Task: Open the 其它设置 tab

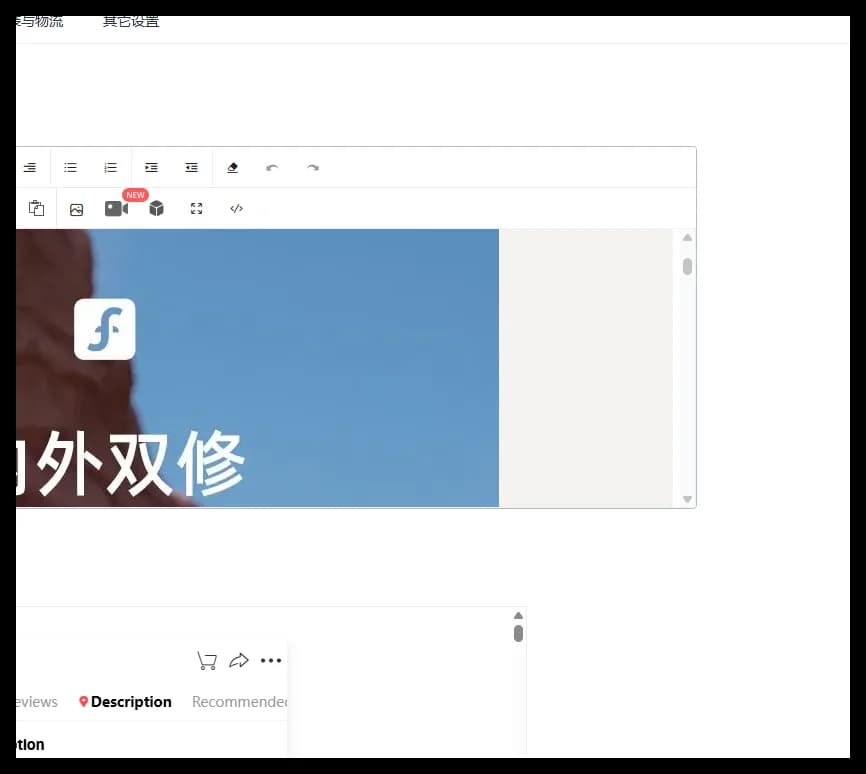Action: (x=131, y=22)
